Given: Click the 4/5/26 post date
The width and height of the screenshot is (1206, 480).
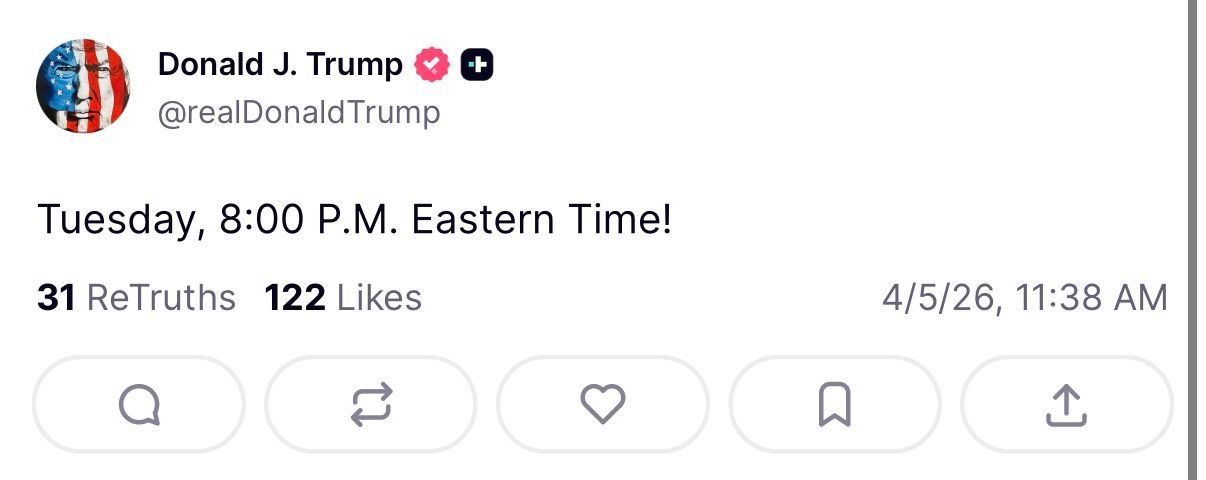Looking at the screenshot, I should point(941,298).
